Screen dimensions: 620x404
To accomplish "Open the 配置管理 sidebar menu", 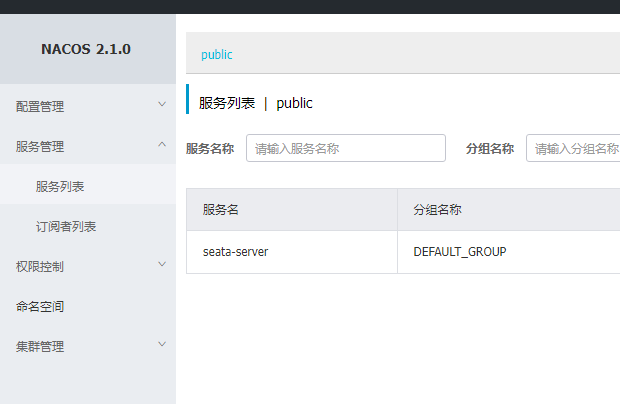I will coord(40,106).
